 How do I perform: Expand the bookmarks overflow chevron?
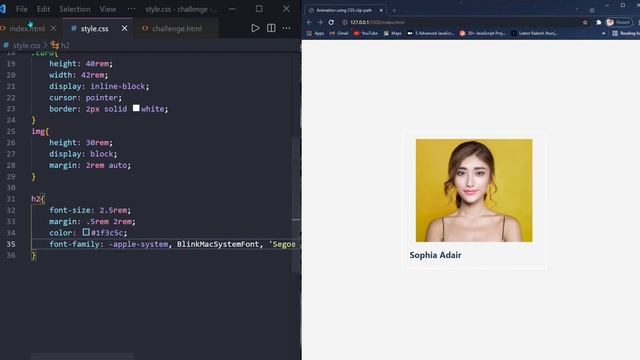pos(604,33)
